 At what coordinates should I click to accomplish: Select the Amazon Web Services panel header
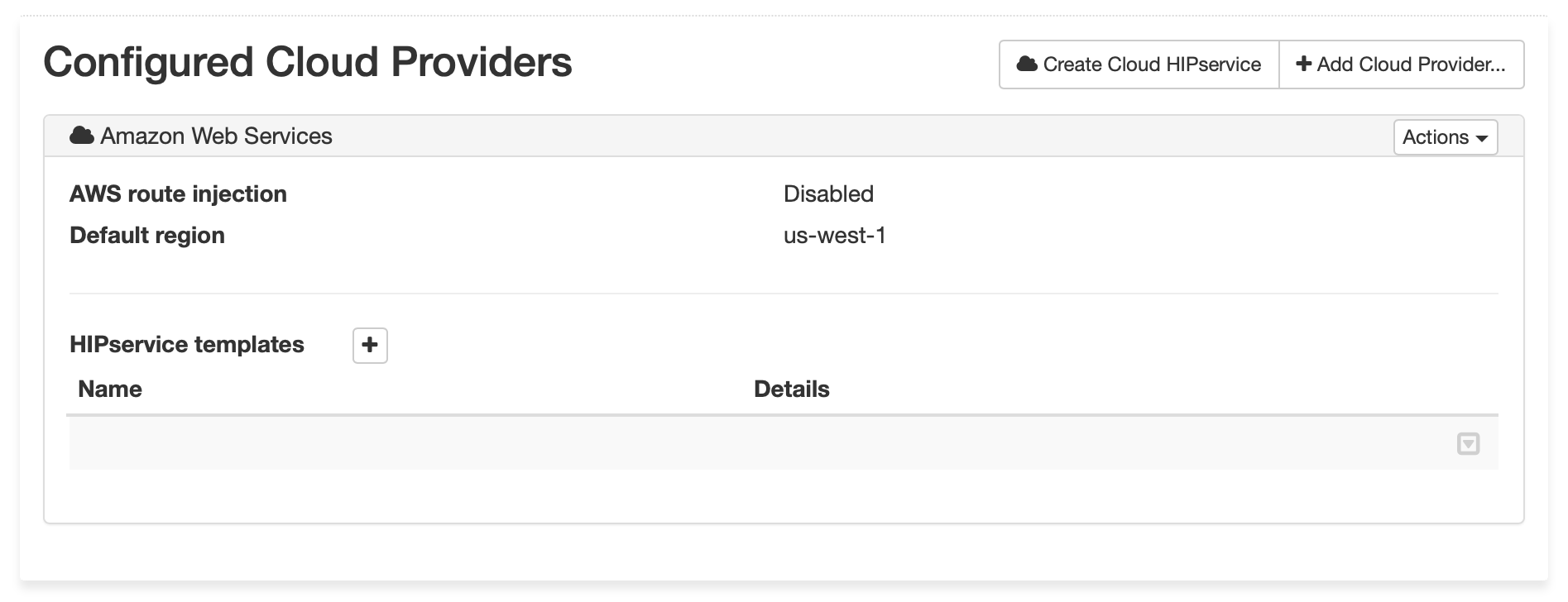pos(784,136)
